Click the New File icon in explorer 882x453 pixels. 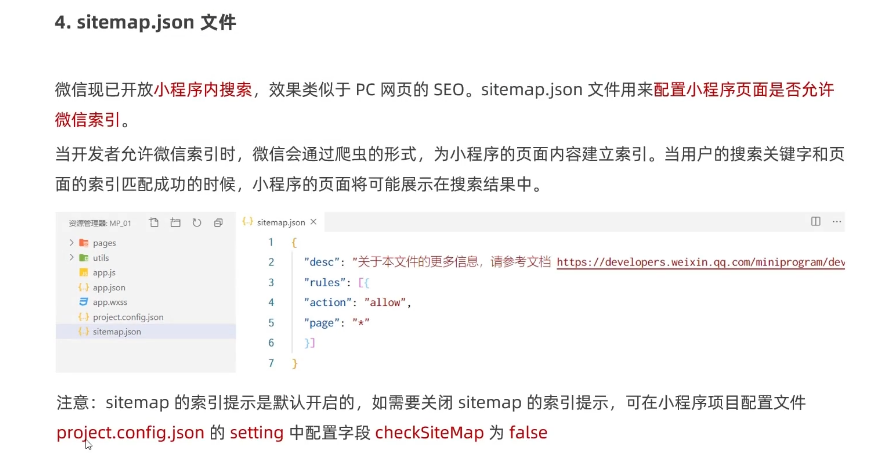click(154, 222)
